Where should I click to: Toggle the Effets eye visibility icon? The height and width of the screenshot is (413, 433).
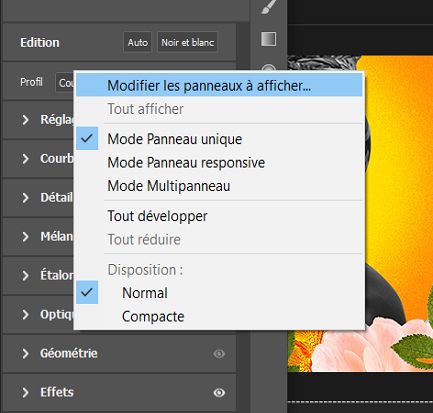(x=219, y=393)
